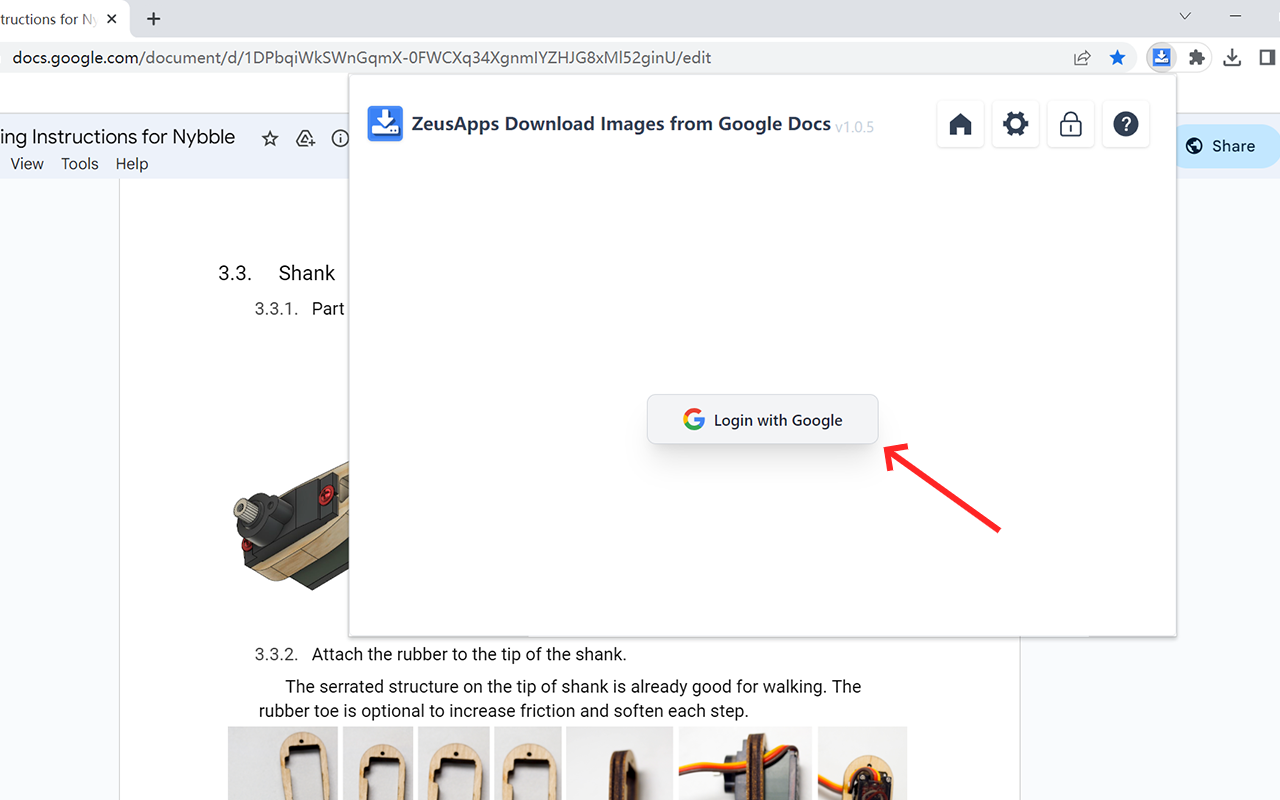Toggle the Chrome side panel

[1267, 58]
